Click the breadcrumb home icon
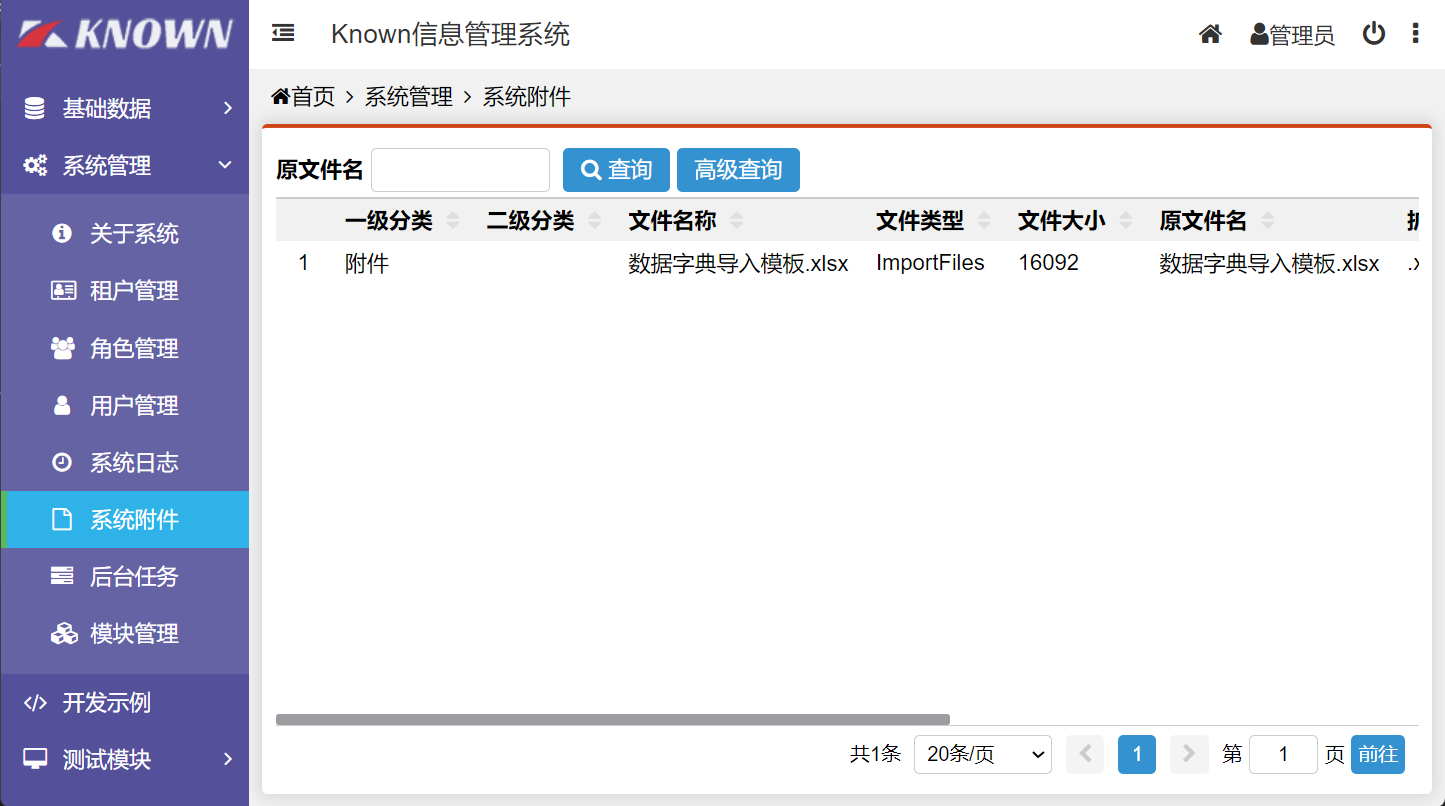1445x806 pixels. tap(281, 96)
